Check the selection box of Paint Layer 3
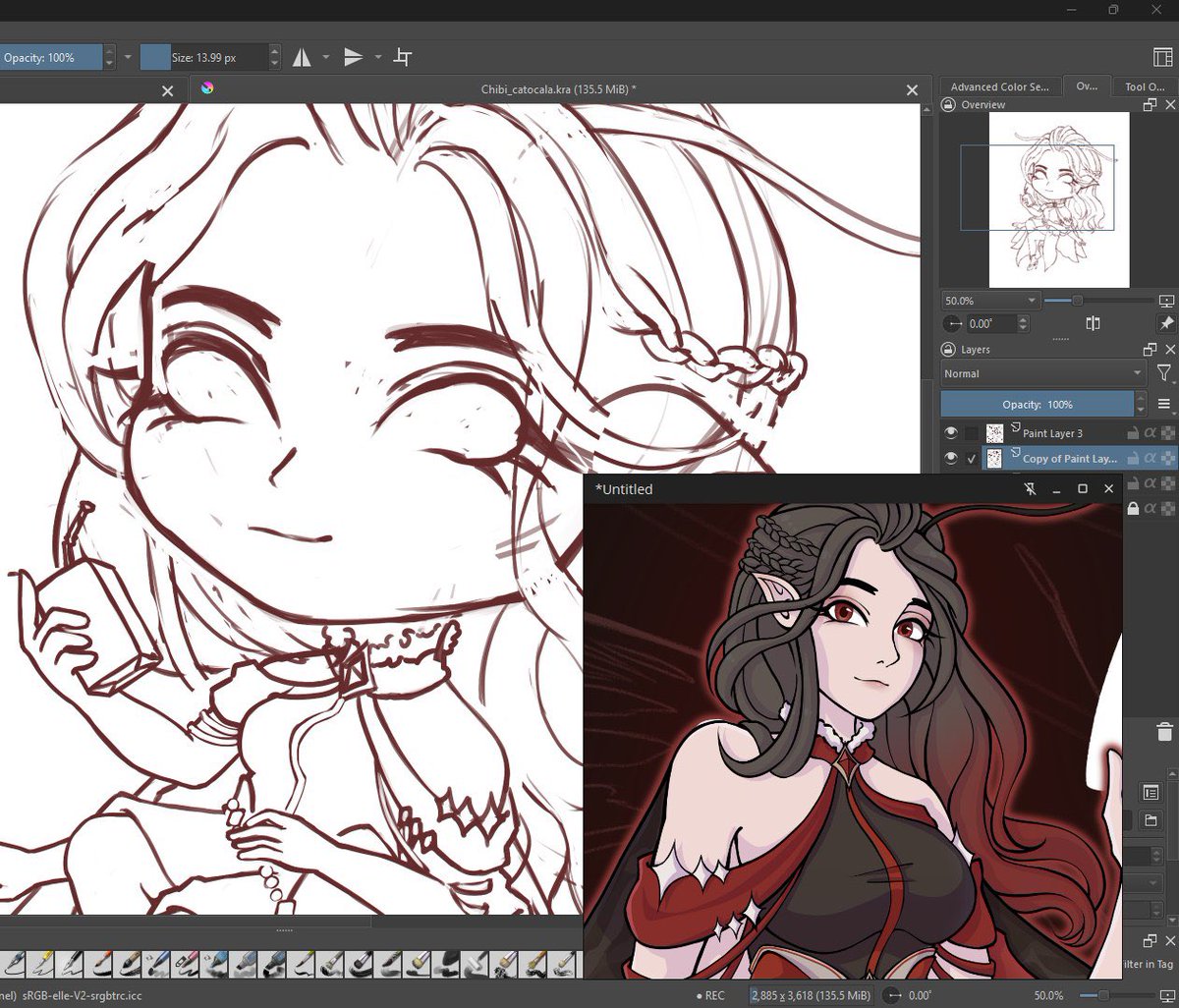The width and height of the screenshot is (1179, 1008). (x=972, y=432)
